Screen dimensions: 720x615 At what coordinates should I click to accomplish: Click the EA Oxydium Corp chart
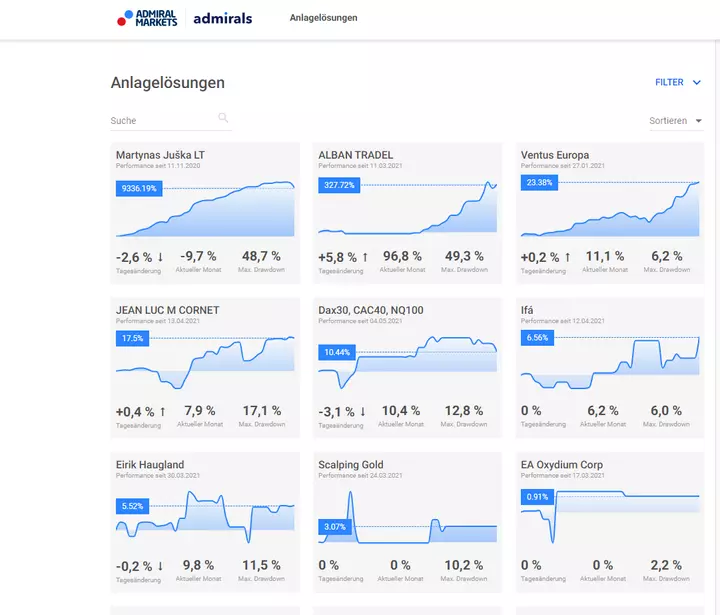610,517
